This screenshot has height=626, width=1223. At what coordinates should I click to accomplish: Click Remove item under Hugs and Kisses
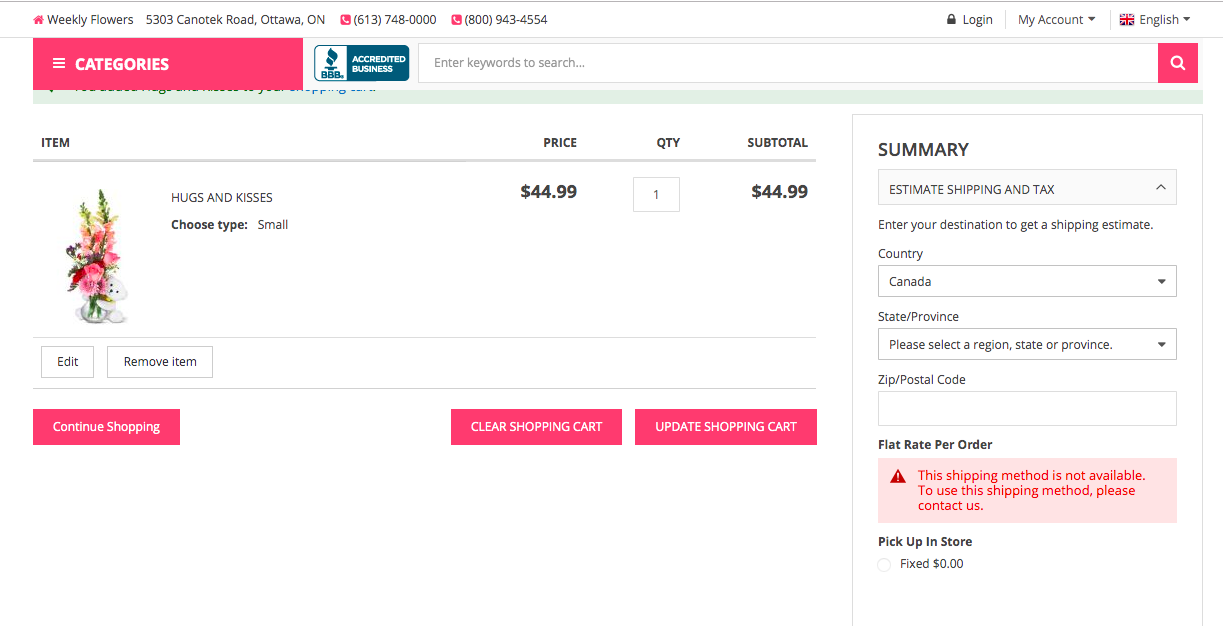point(159,361)
